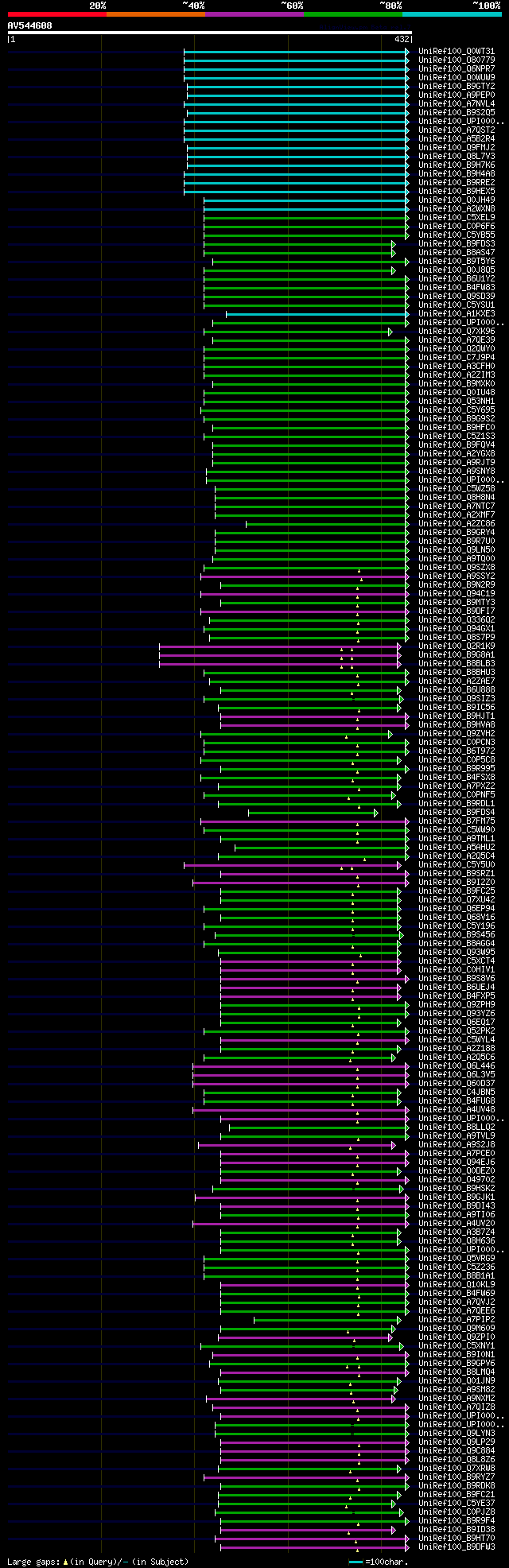Open hit UniRef100_Q7XK96
509x1568 pixels.
457,332
